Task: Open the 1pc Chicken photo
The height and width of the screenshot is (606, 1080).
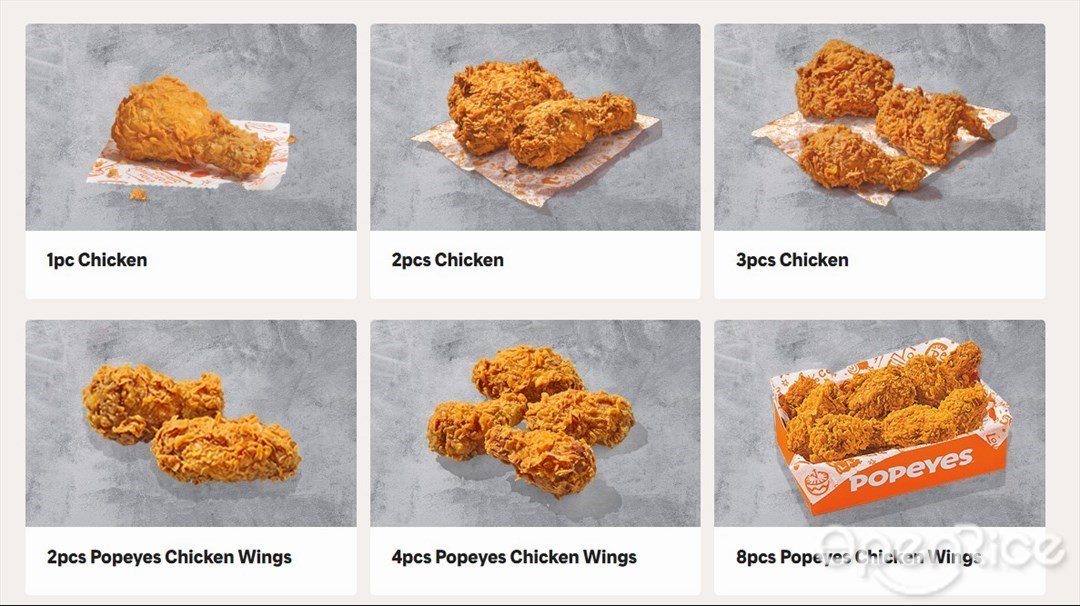Action: [x=191, y=127]
